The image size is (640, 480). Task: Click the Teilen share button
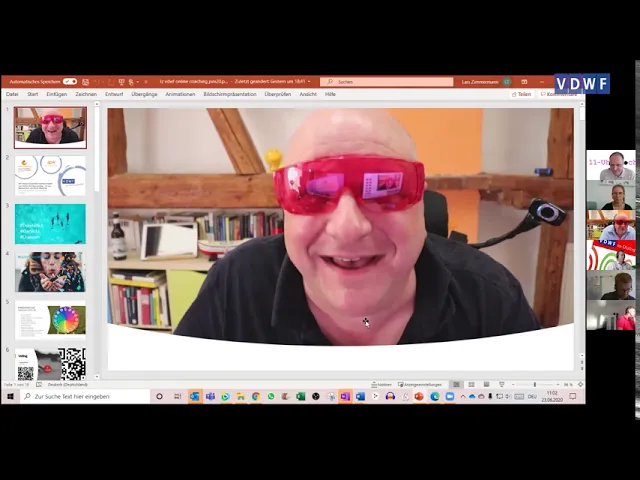[521, 94]
